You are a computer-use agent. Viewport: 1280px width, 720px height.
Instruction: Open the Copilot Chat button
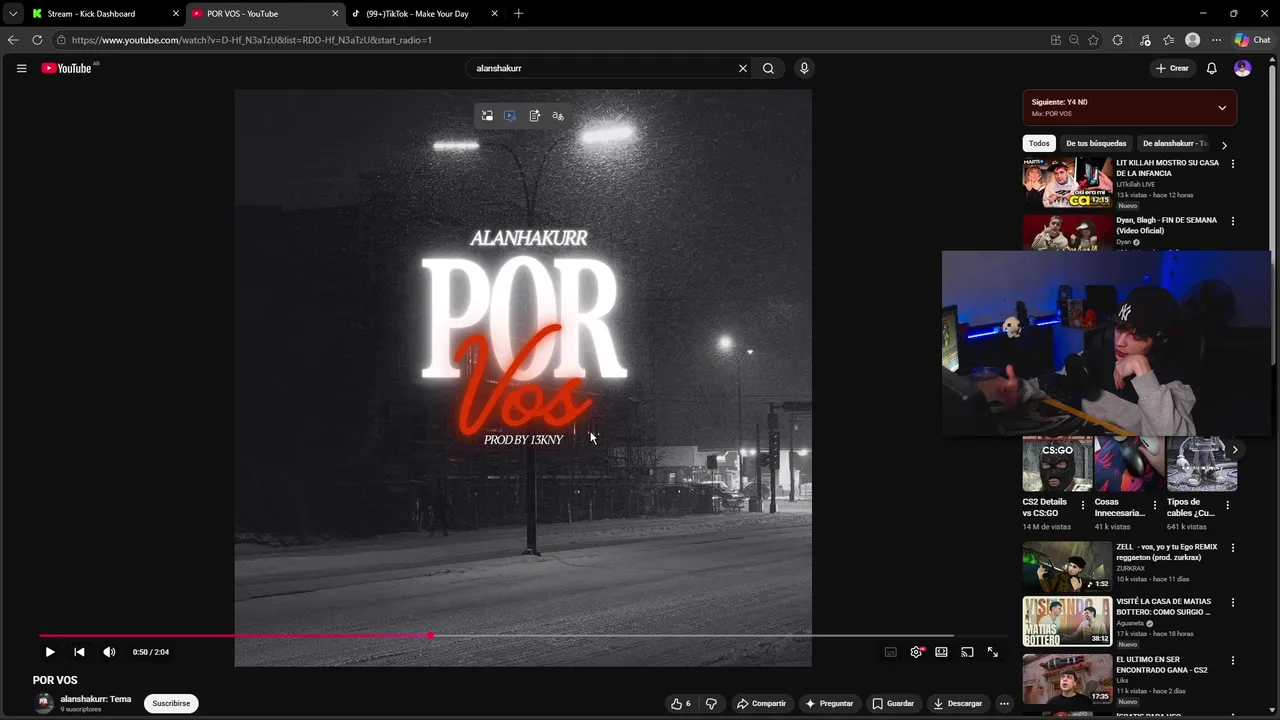tap(1252, 40)
